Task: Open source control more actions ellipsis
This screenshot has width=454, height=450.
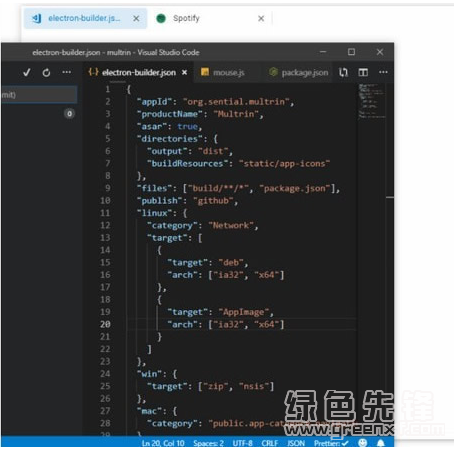Action: (x=67, y=72)
